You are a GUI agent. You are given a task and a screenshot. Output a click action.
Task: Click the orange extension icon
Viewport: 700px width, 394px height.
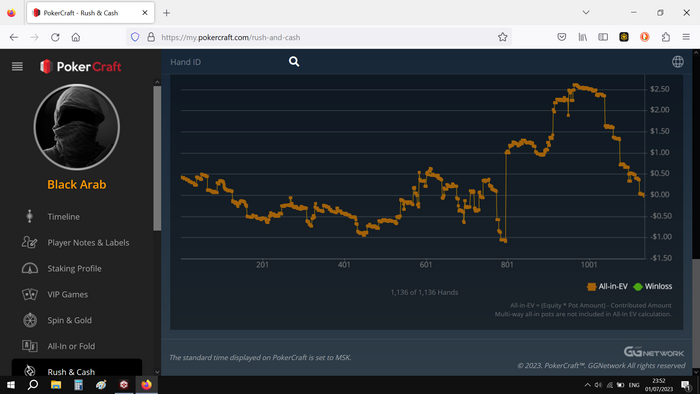click(x=645, y=37)
